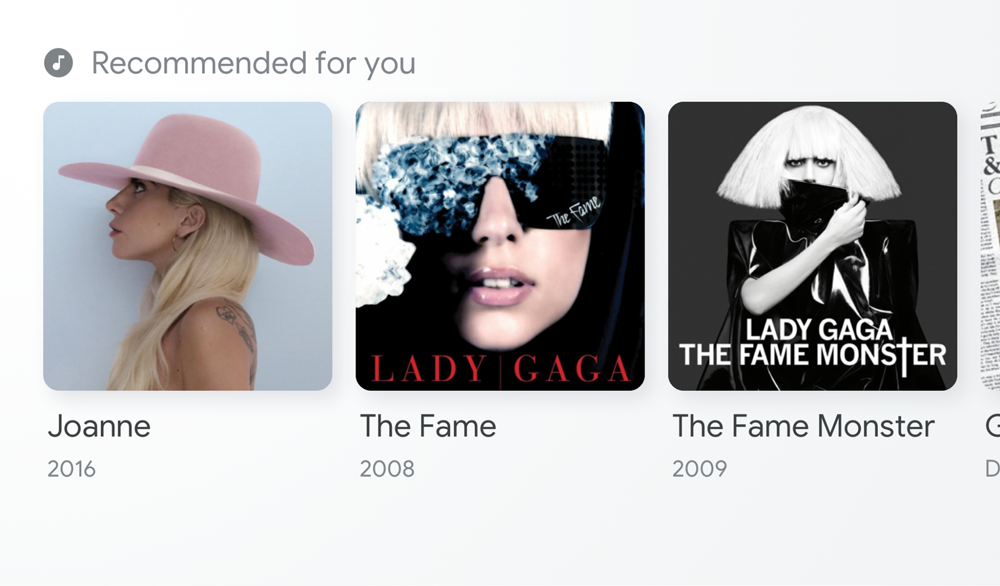Open the Joanne album cover
1000x586 pixels.
coord(188,246)
